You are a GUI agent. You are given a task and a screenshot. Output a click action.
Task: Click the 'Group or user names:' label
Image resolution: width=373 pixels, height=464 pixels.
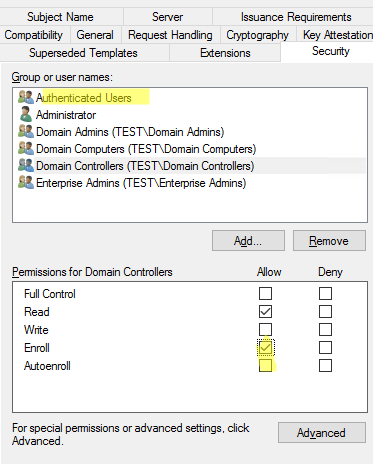tap(62, 77)
